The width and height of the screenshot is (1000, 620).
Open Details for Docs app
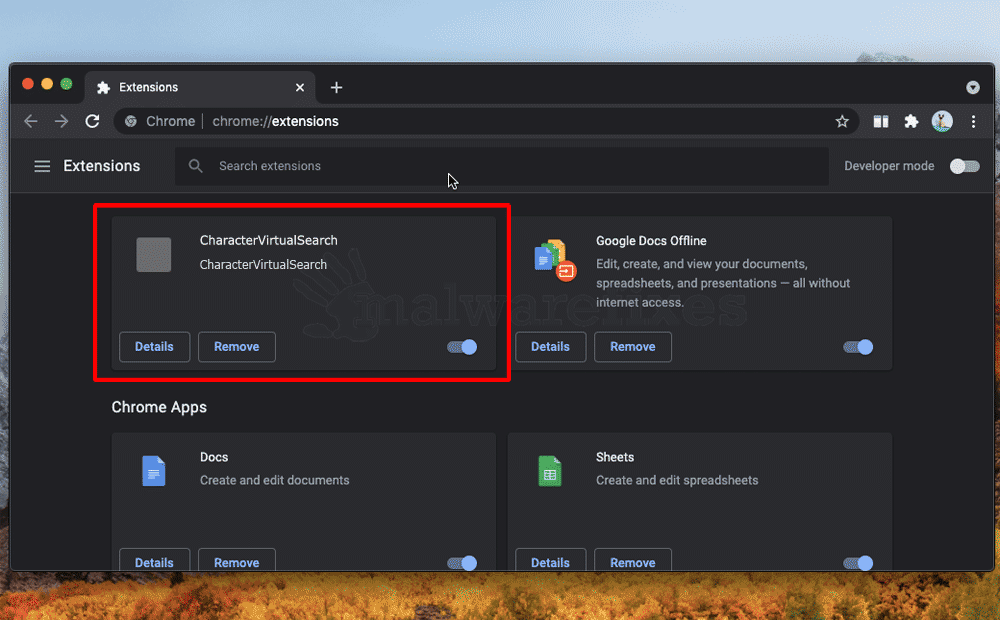[x=154, y=560]
